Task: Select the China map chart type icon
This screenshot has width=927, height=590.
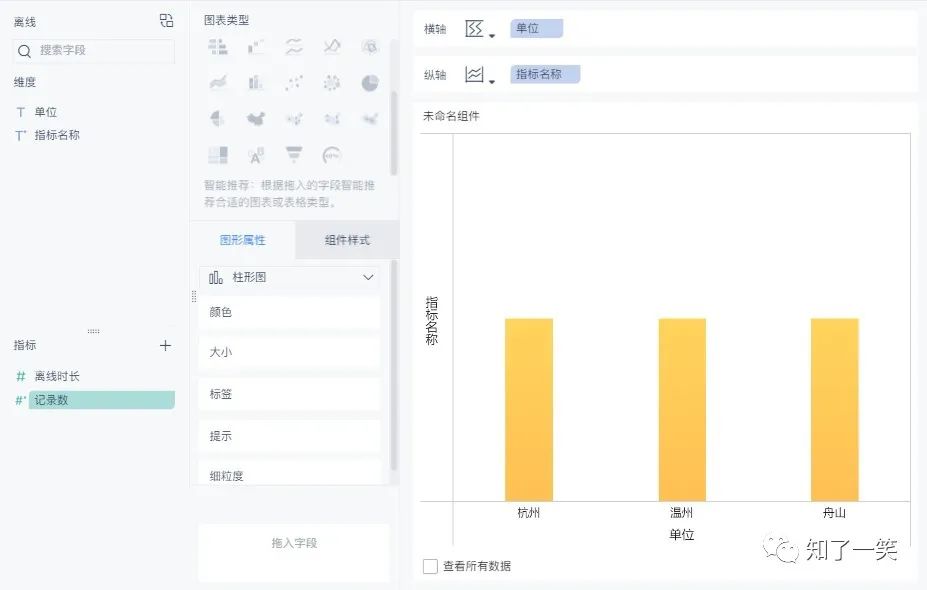Action: tap(255, 119)
